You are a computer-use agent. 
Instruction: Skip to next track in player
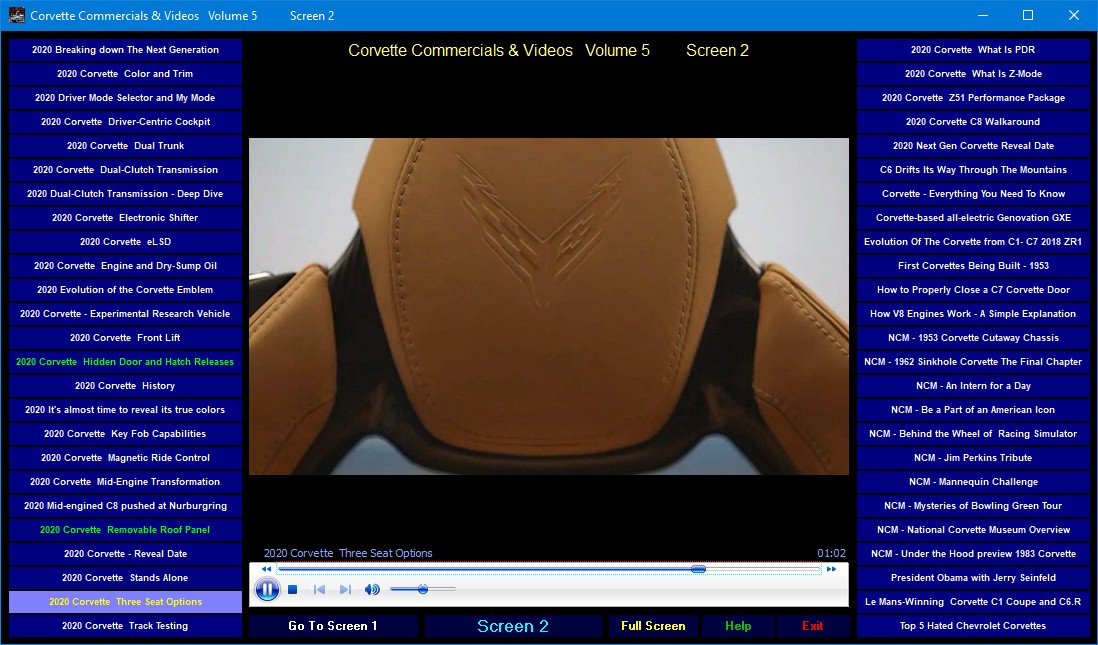(x=345, y=590)
